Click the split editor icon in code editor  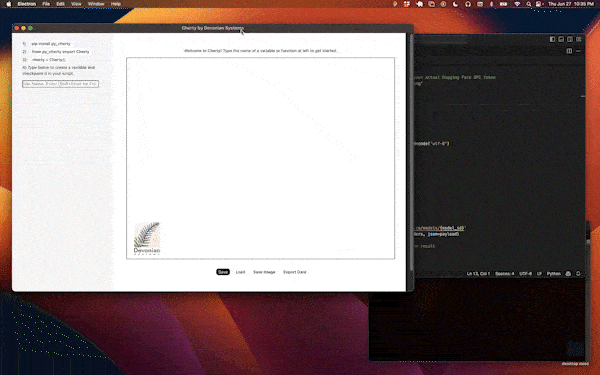569,51
